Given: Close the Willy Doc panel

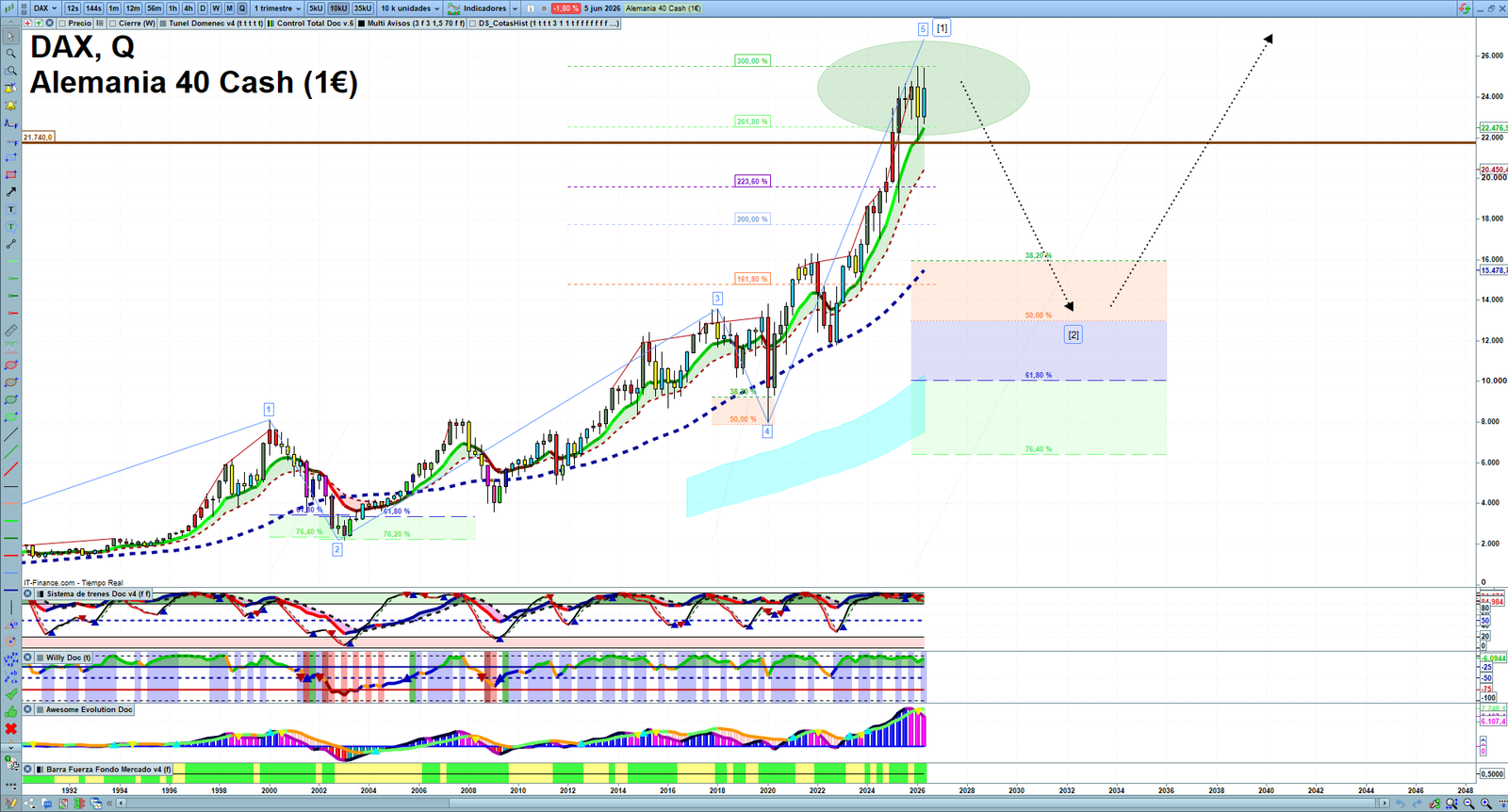Looking at the screenshot, I should [x=27, y=658].
